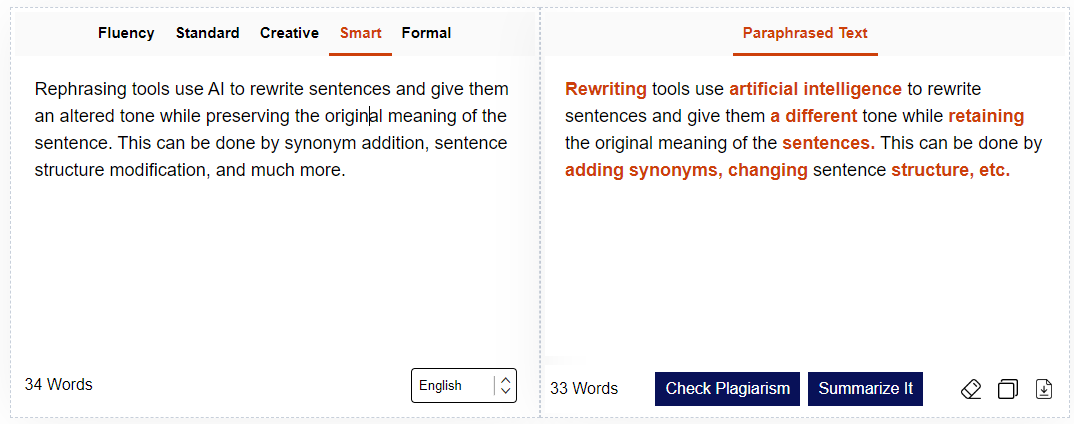Copy the paraphrased text with the copy icon
Image resolution: width=1074 pixels, height=424 pixels.
[x=1008, y=389]
